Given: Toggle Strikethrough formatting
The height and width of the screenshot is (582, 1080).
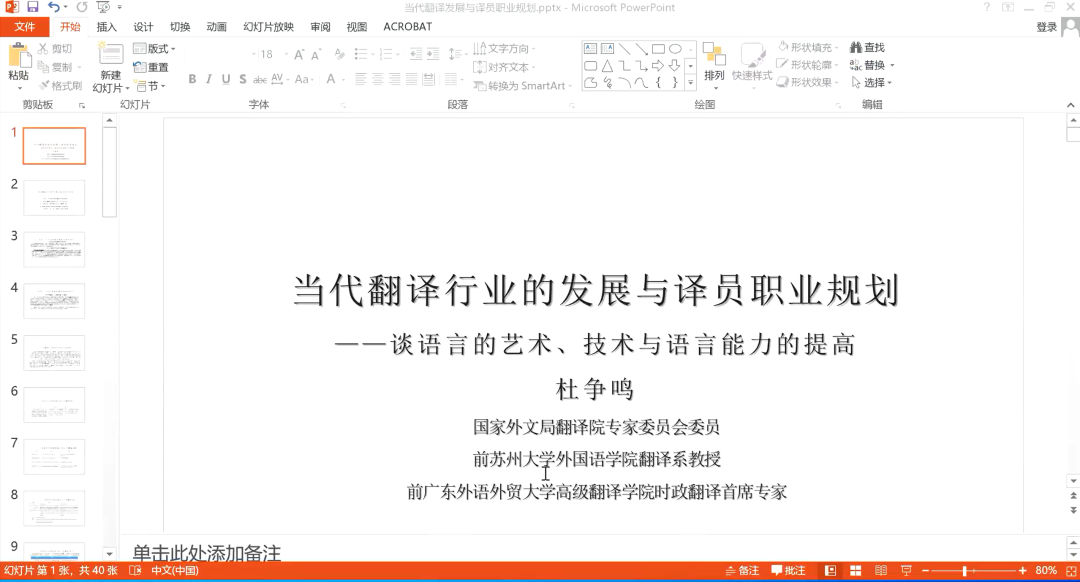Looking at the screenshot, I should [x=260, y=79].
